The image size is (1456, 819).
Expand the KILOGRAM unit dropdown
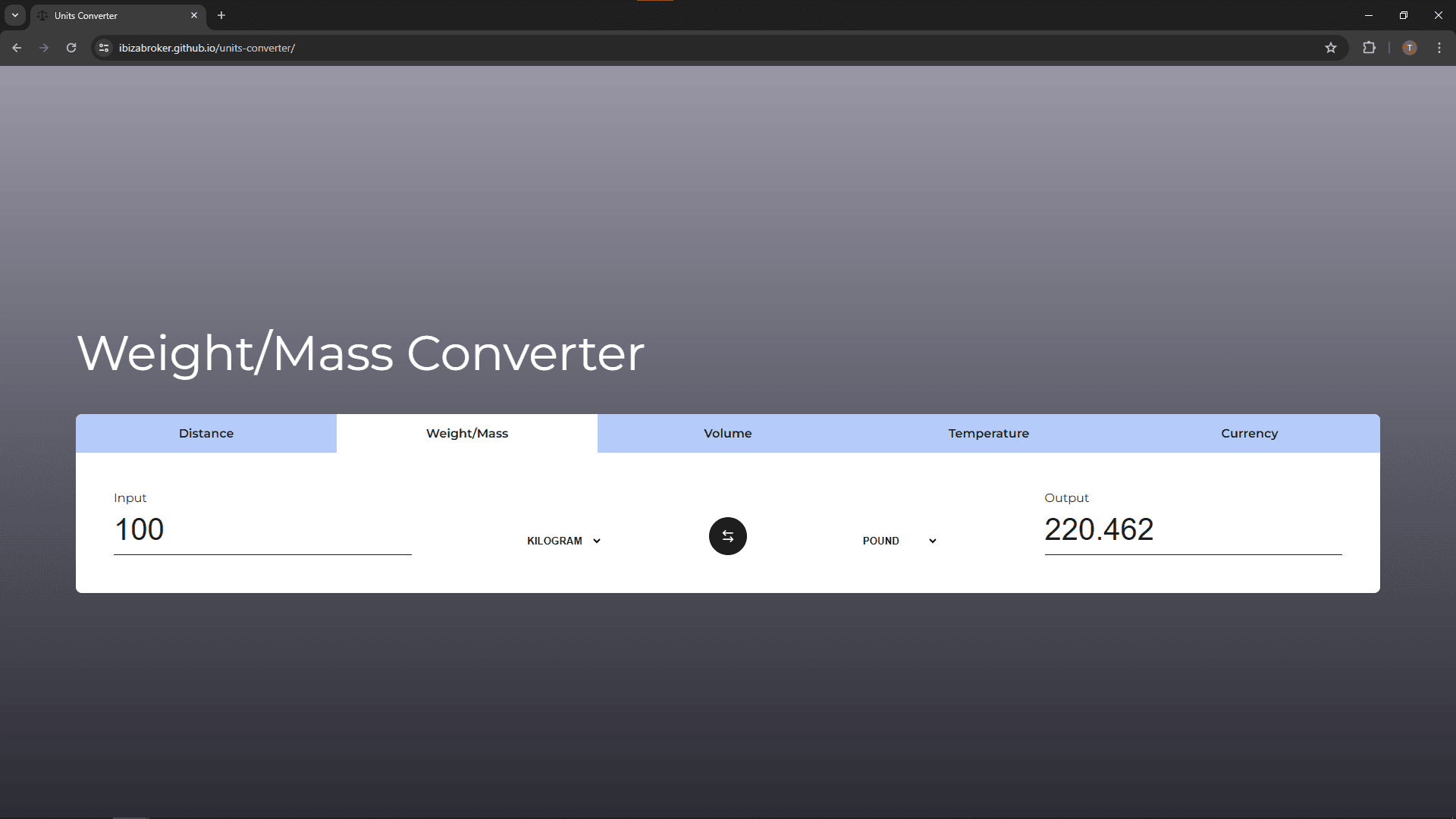[563, 540]
